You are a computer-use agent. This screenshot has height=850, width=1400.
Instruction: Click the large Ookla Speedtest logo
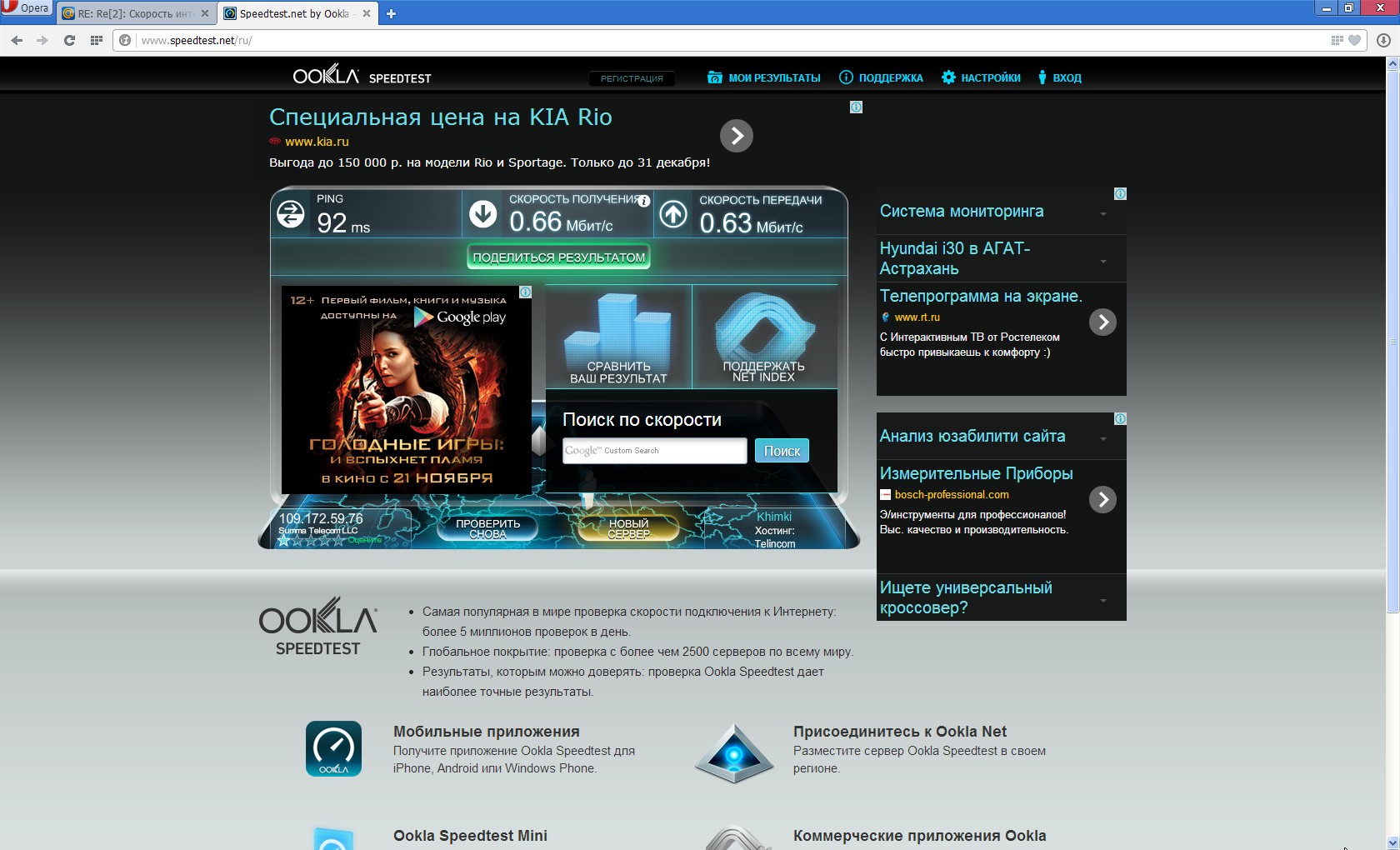click(317, 627)
